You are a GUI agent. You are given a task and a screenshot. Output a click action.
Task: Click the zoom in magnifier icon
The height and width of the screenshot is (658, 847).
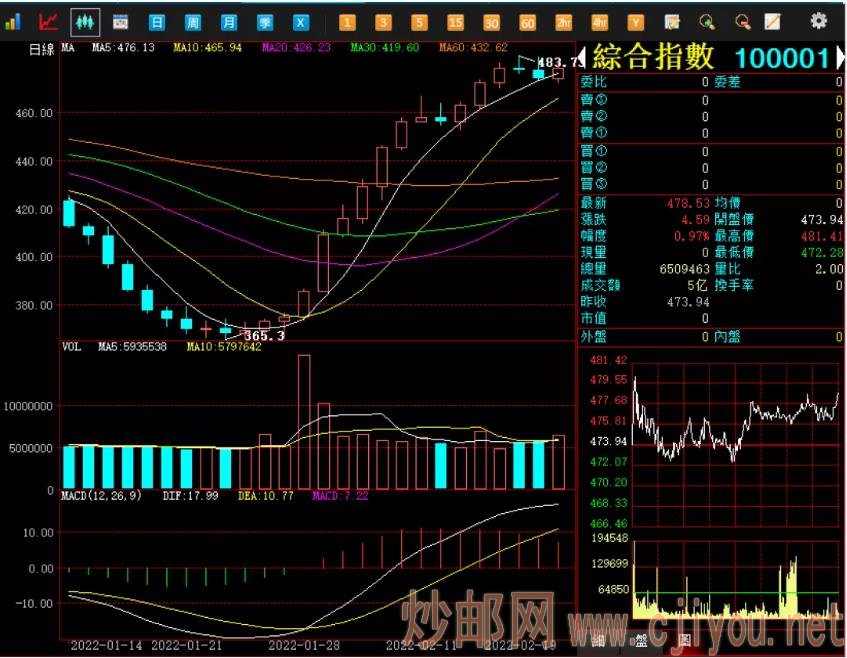coord(707,21)
